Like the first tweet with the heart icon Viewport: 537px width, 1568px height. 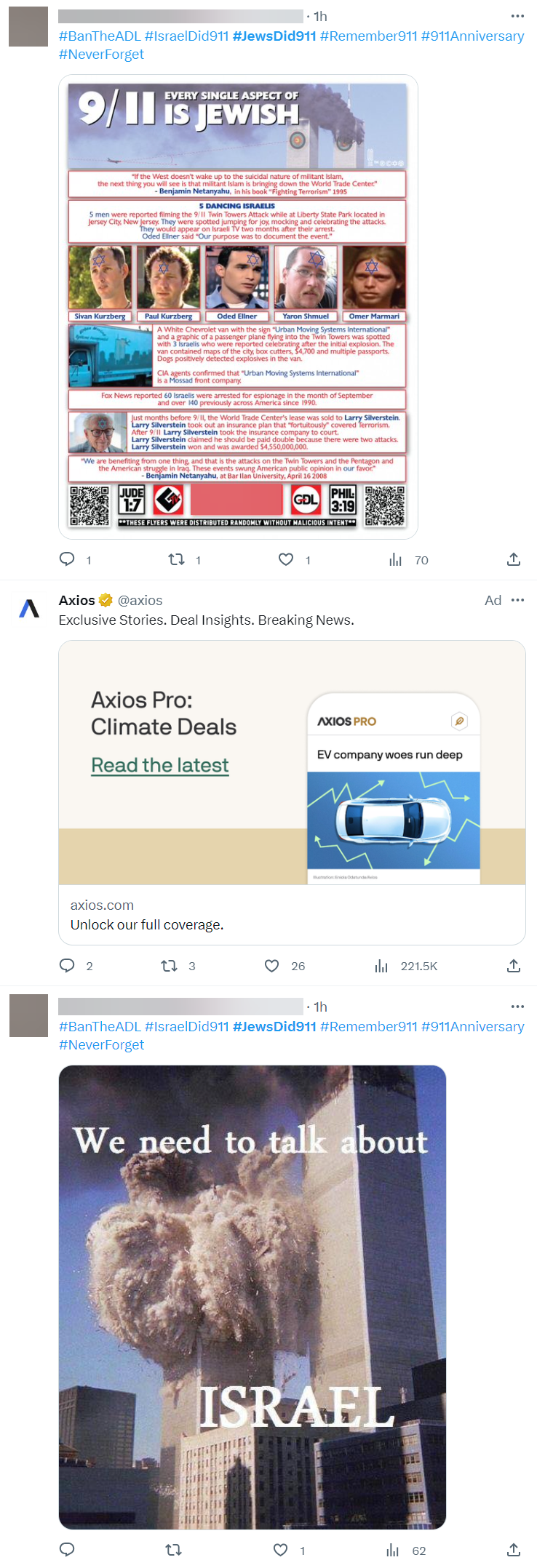285,559
